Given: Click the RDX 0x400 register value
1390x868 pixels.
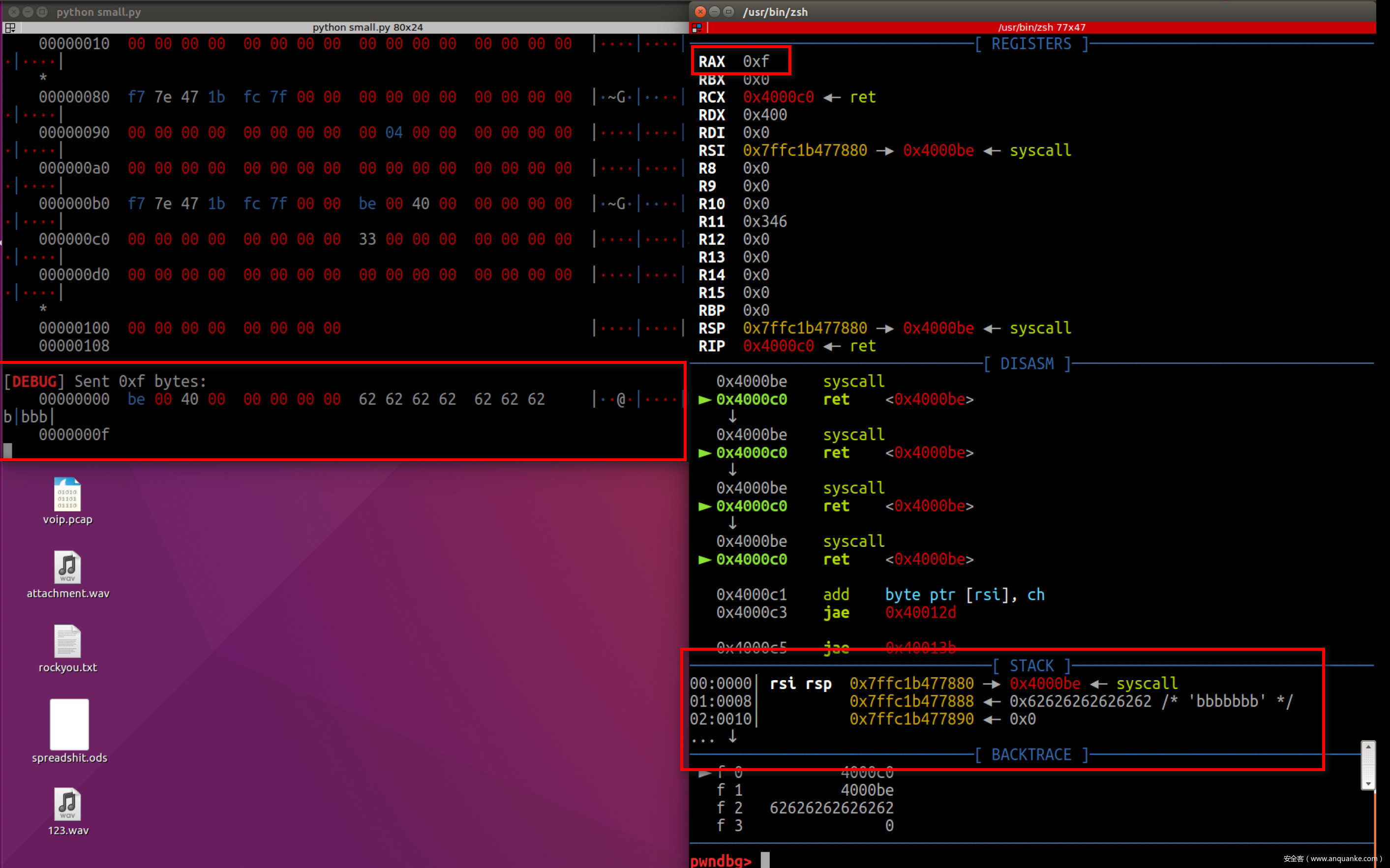Looking at the screenshot, I should [765, 115].
